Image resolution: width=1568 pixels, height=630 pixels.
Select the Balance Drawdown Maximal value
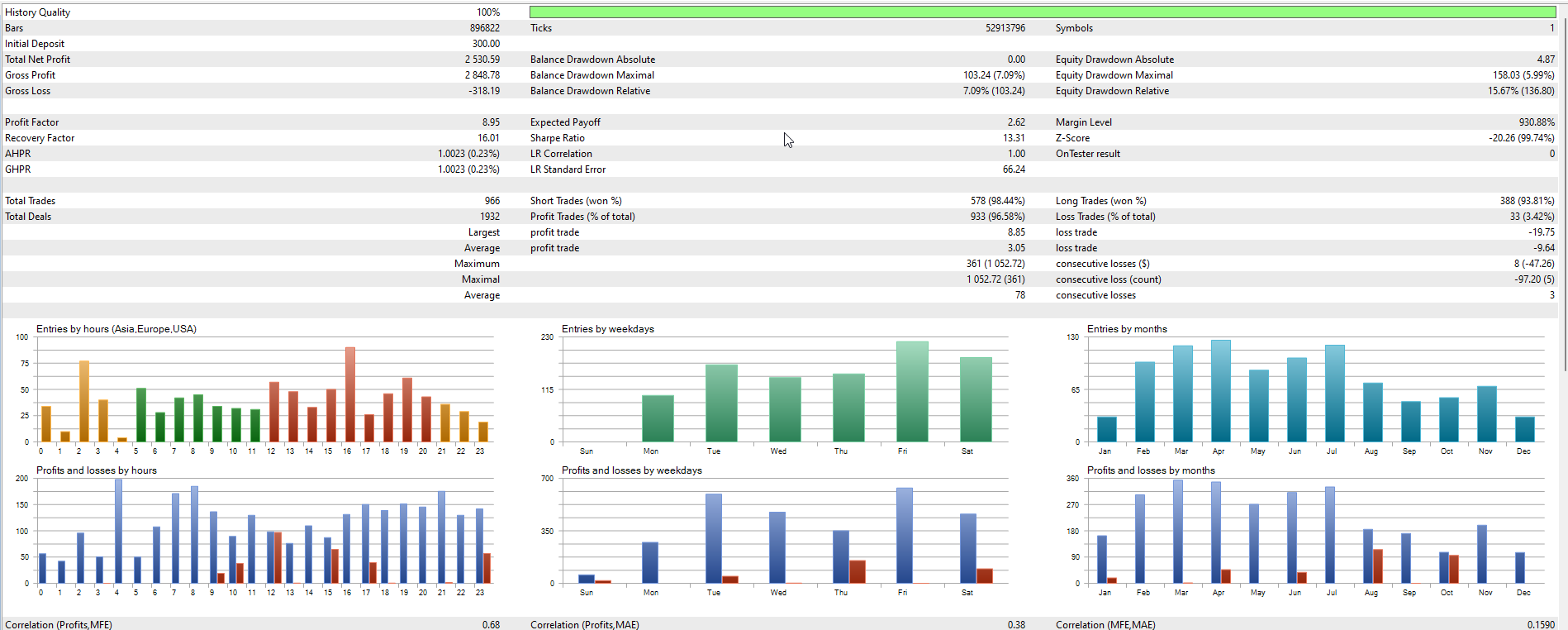tap(994, 75)
